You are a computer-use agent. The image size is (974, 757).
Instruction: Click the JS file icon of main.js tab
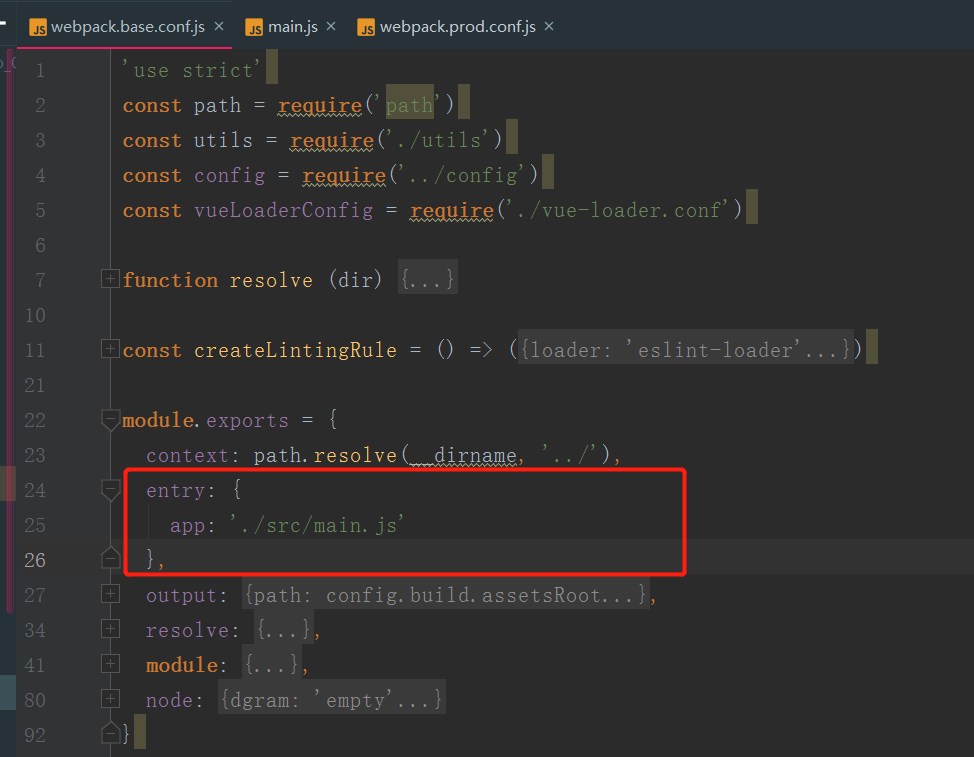coord(255,27)
